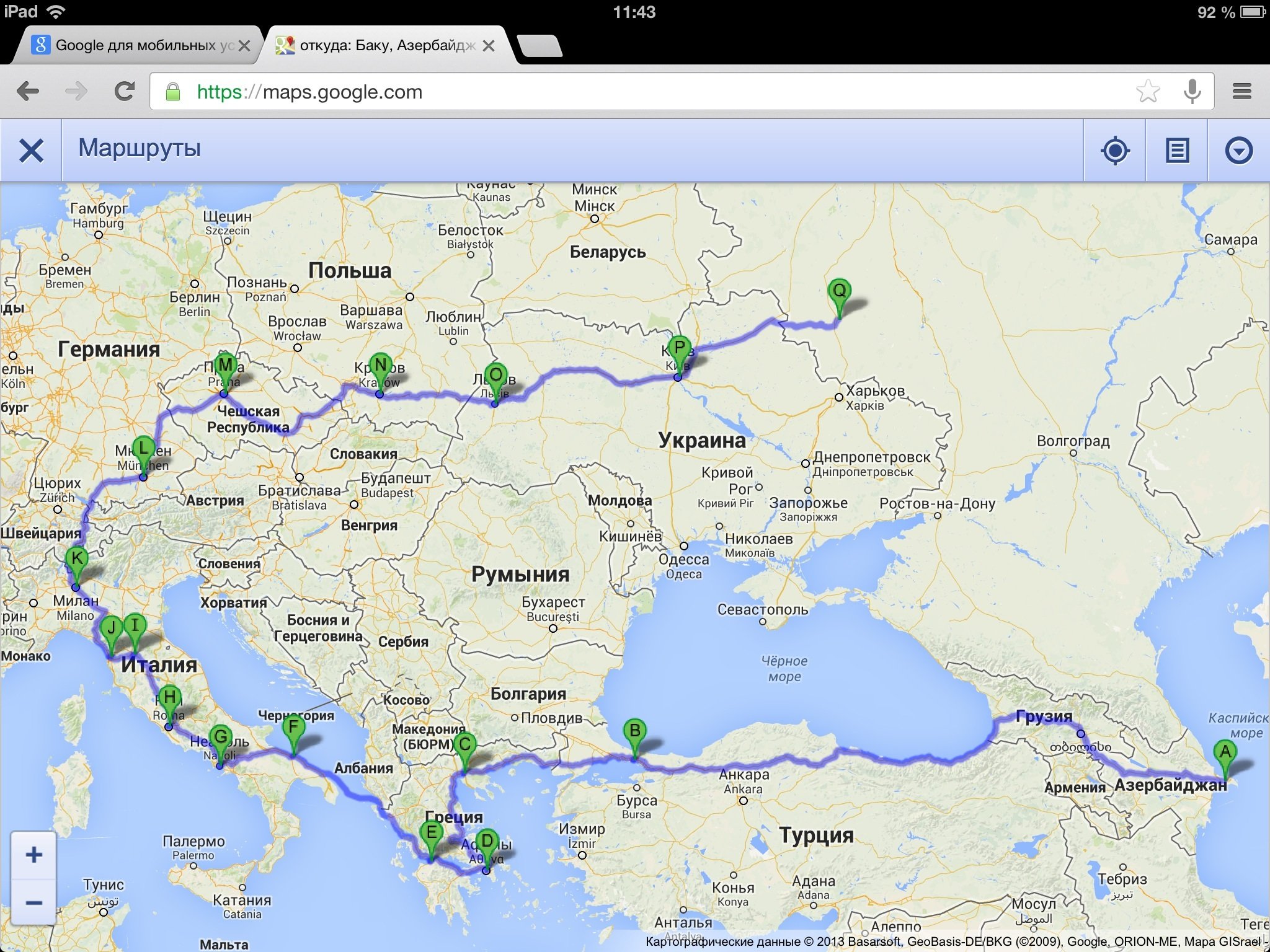This screenshot has height=952, width=1270.
Task: Show route directions list view
Action: [x=1177, y=151]
